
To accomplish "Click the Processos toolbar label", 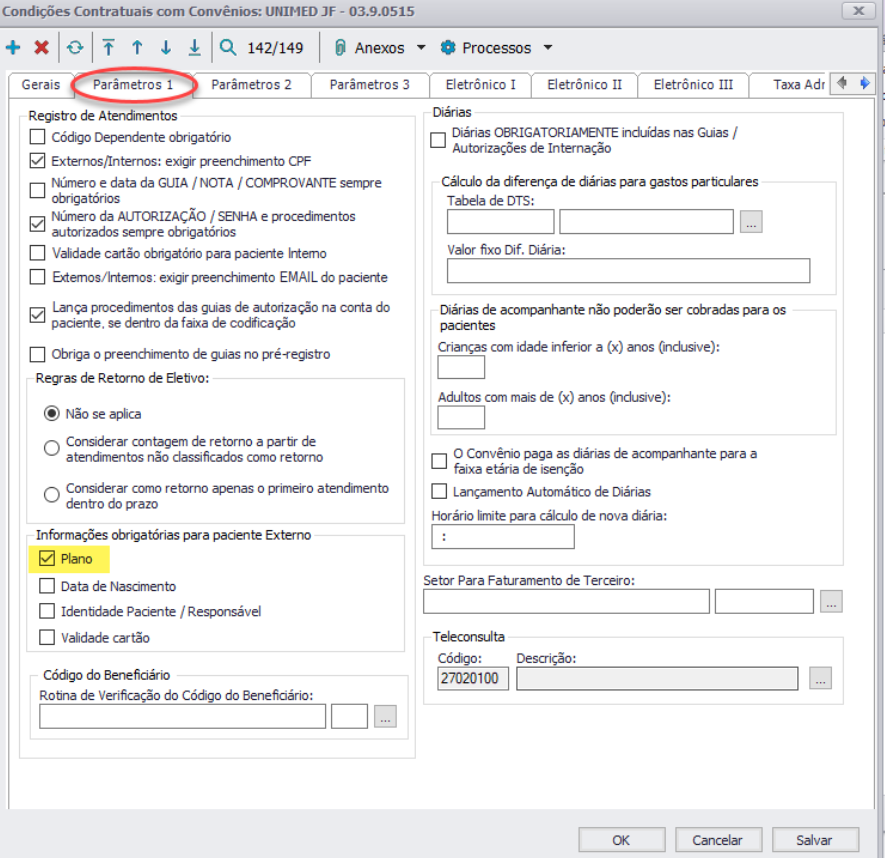I will (497, 48).
